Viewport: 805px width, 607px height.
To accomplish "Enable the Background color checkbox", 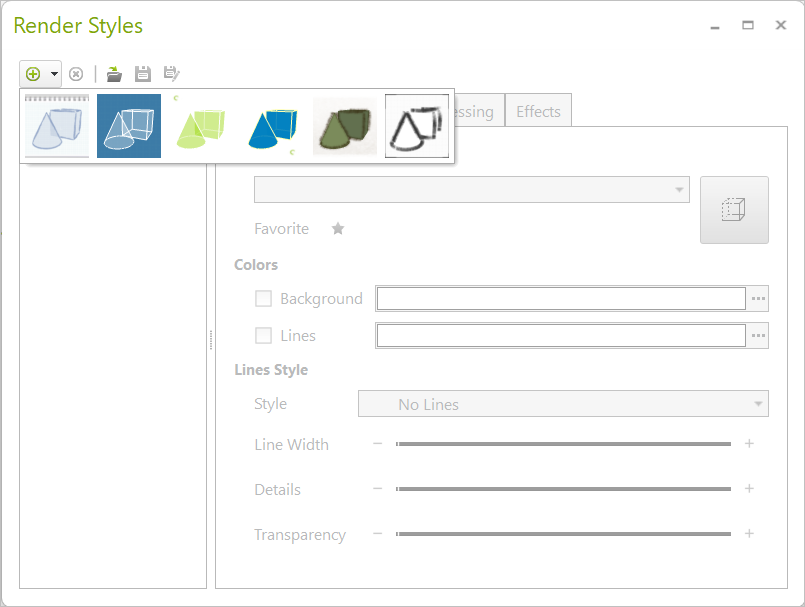I will [x=264, y=298].
